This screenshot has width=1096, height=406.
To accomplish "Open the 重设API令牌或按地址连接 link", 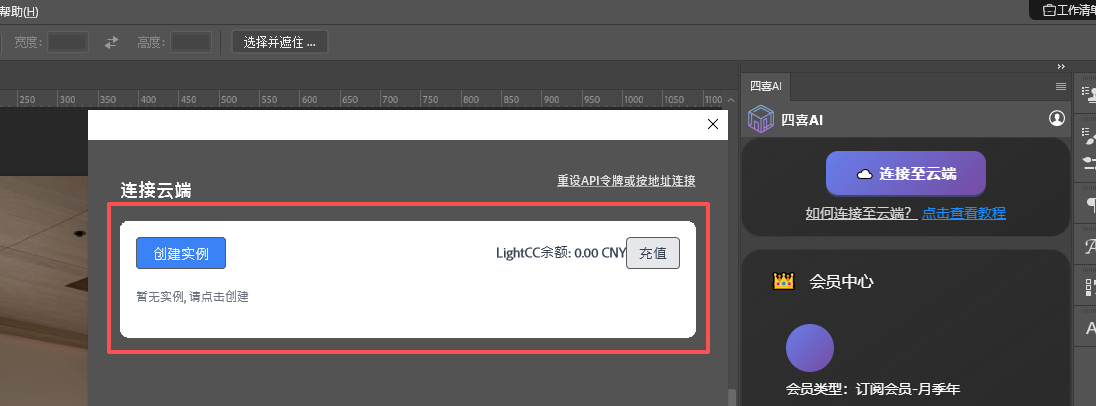I will [626, 181].
